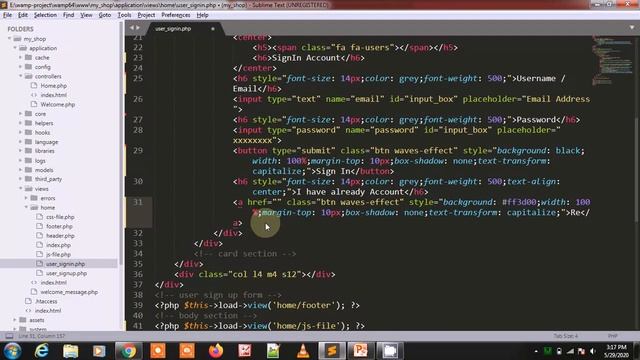The height and width of the screenshot is (360, 640).
Task: Expand the language folder
Action: click(20, 142)
